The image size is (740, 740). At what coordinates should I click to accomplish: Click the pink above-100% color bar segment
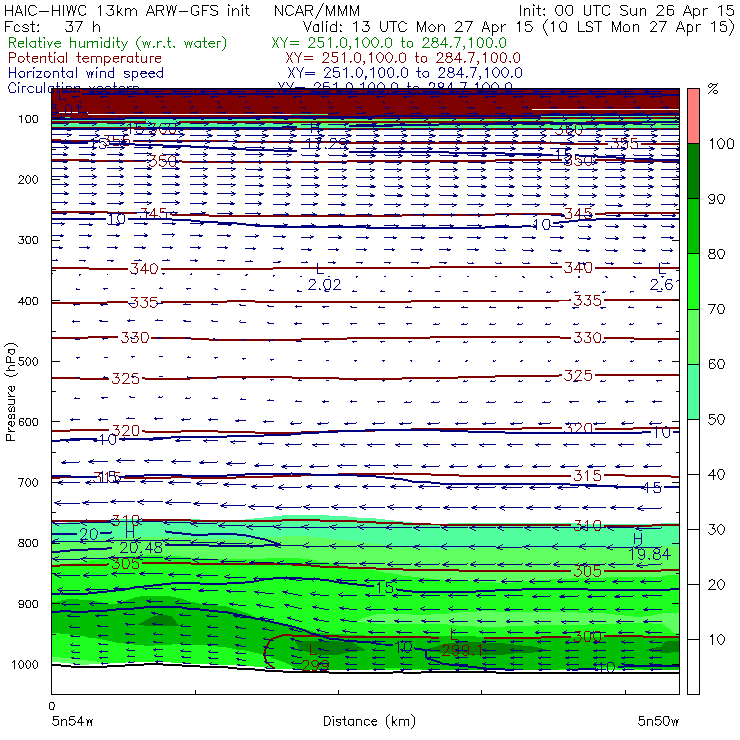tap(693, 116)
